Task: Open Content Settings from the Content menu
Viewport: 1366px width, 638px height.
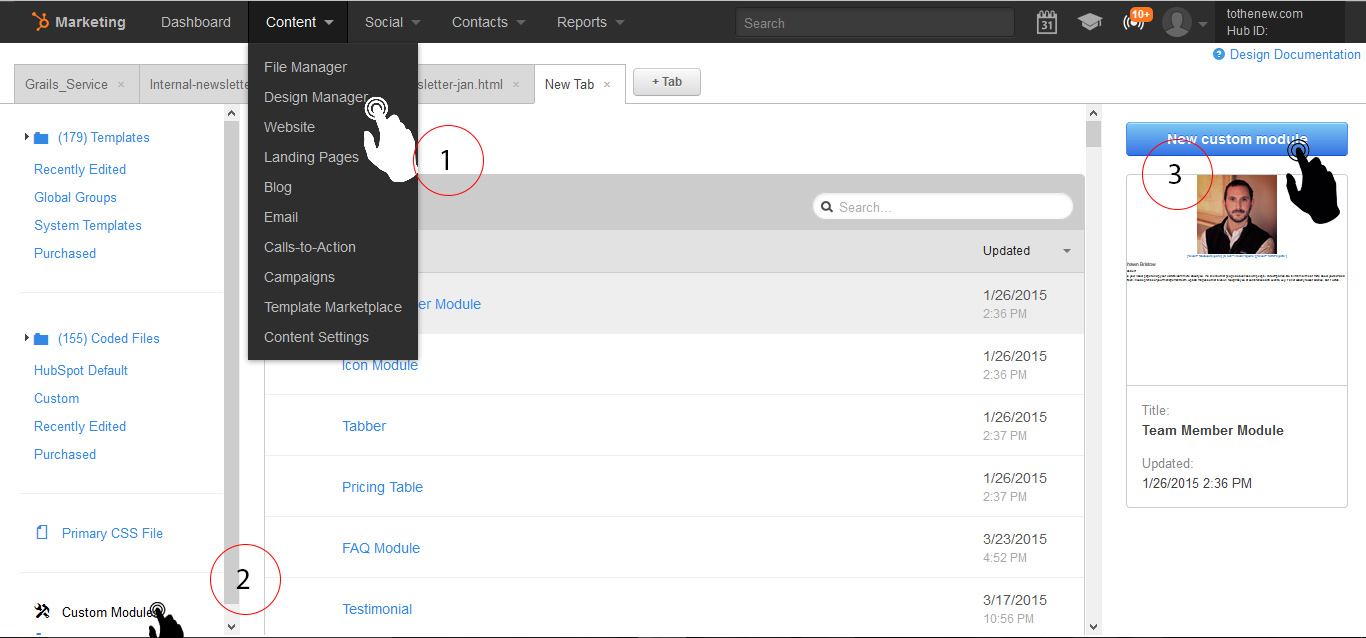Action: tap(316, 337)
